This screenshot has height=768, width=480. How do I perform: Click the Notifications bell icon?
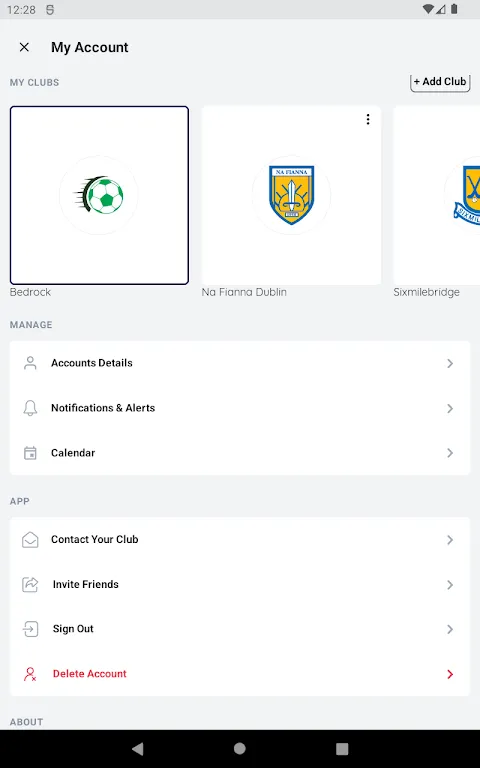coord(30,408)
